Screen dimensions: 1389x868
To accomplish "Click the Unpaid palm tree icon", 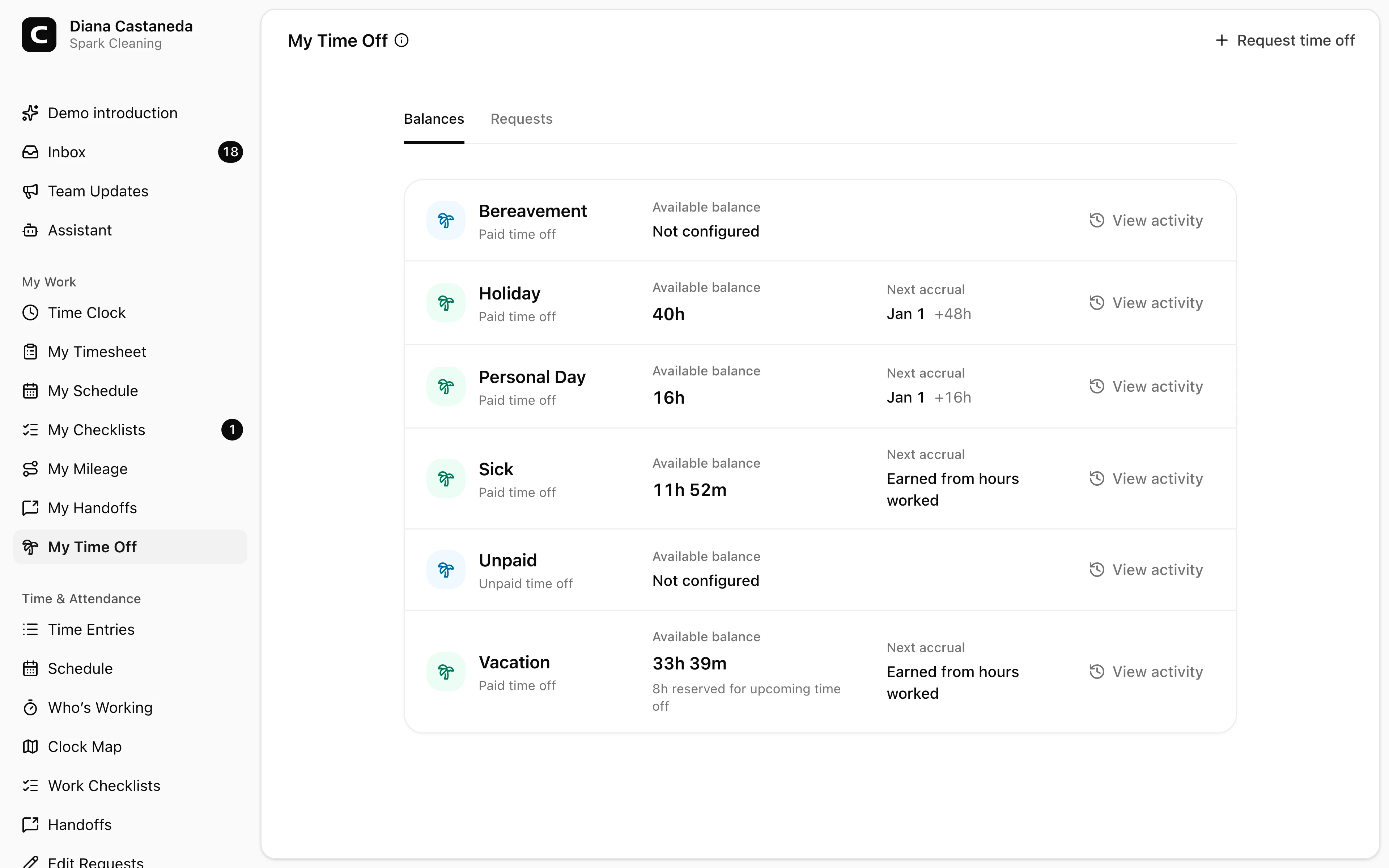I will 446,570.
